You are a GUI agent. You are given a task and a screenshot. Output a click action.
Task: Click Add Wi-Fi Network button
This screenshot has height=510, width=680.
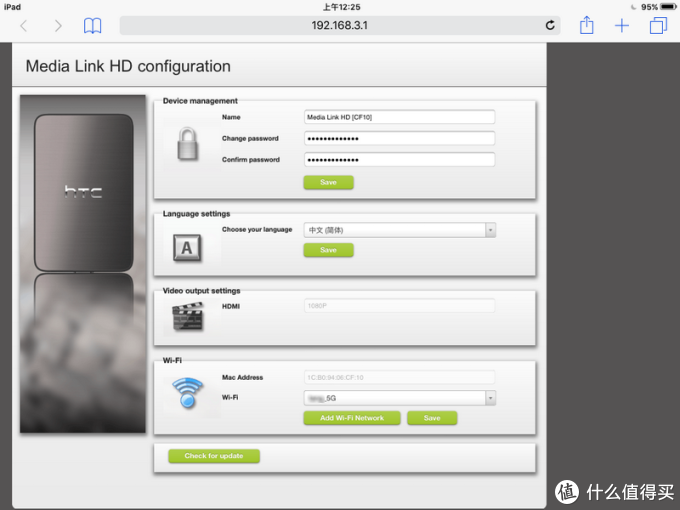(352, 418)
